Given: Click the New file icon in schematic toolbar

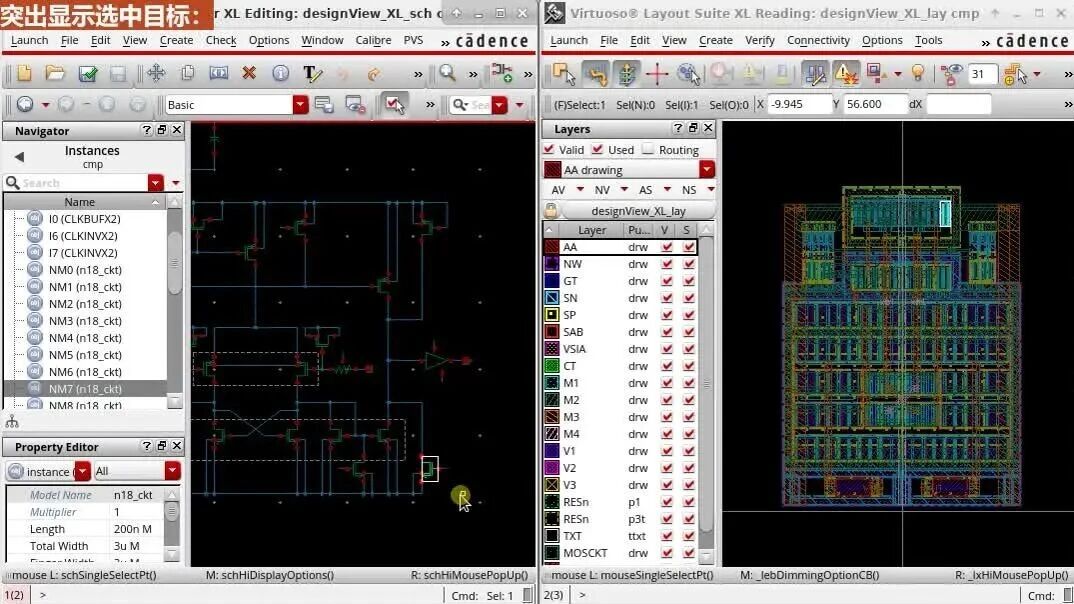Looking at the screenshot, I should (24, 73).
